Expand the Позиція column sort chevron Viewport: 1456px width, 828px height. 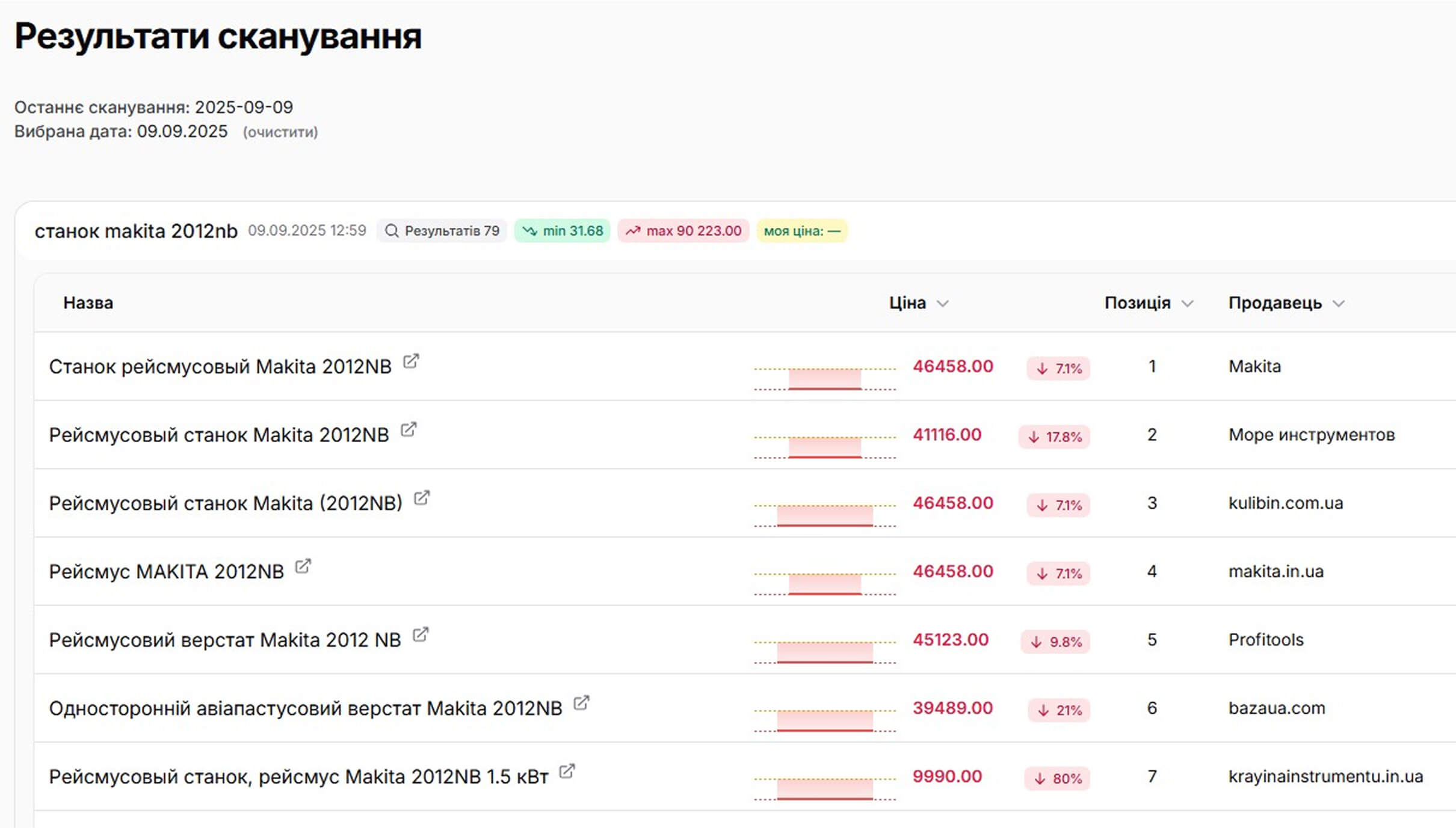[x=1187, y=304]
